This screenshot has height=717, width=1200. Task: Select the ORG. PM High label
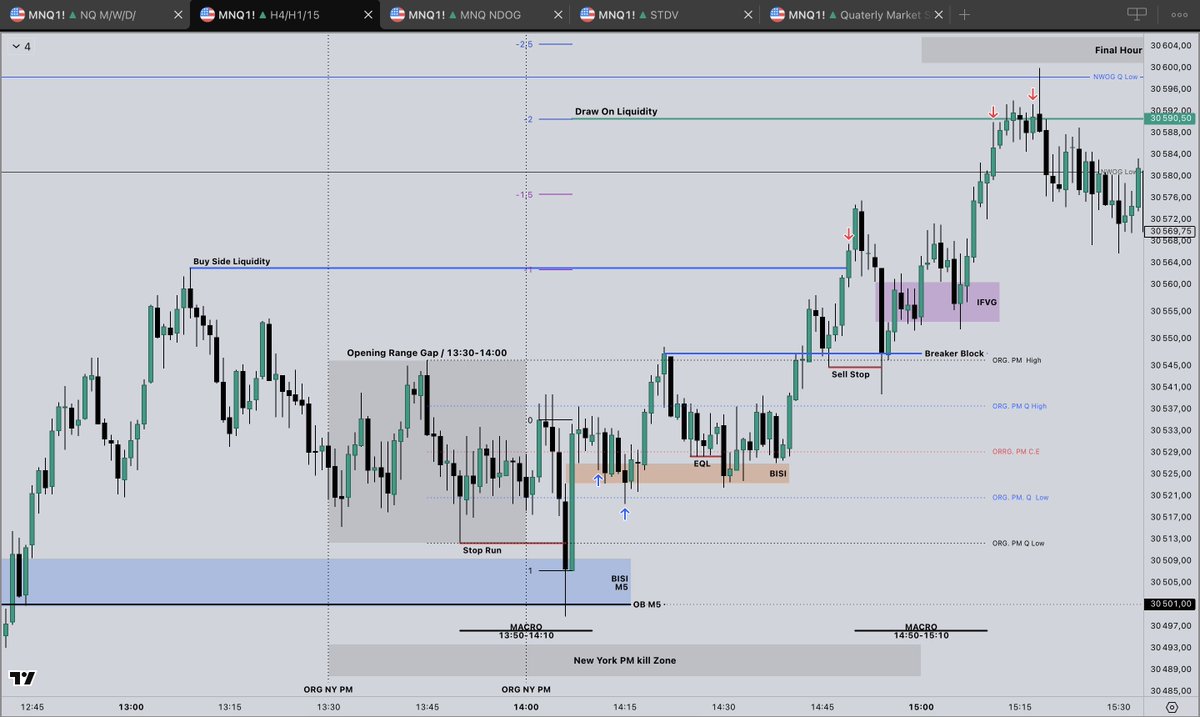tap(1017, 359)
